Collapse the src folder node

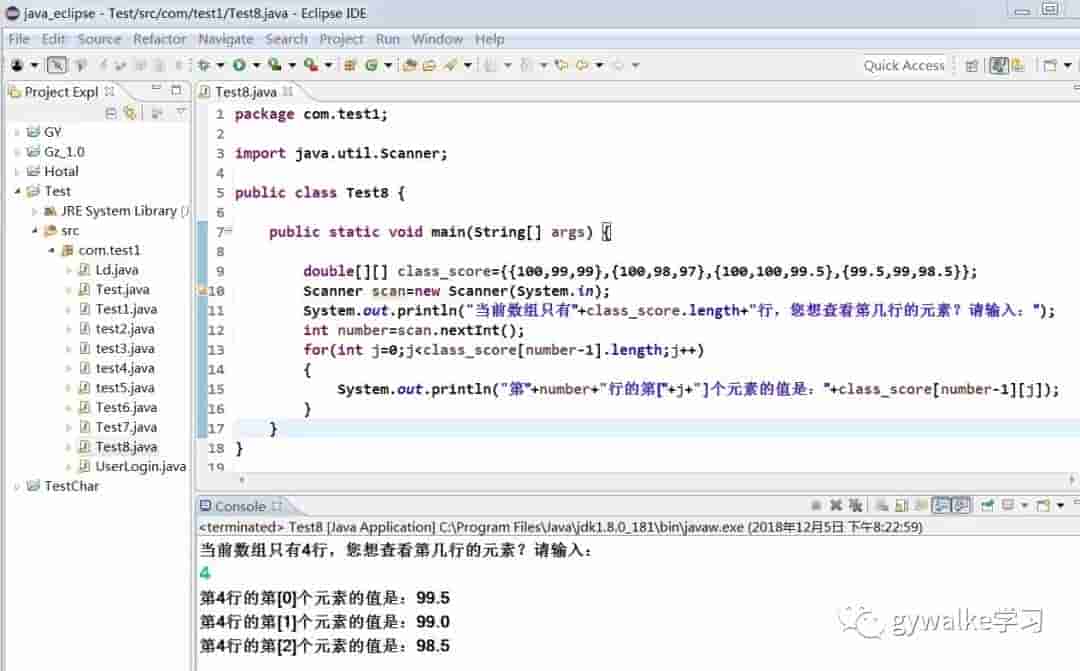coord(34,230)
